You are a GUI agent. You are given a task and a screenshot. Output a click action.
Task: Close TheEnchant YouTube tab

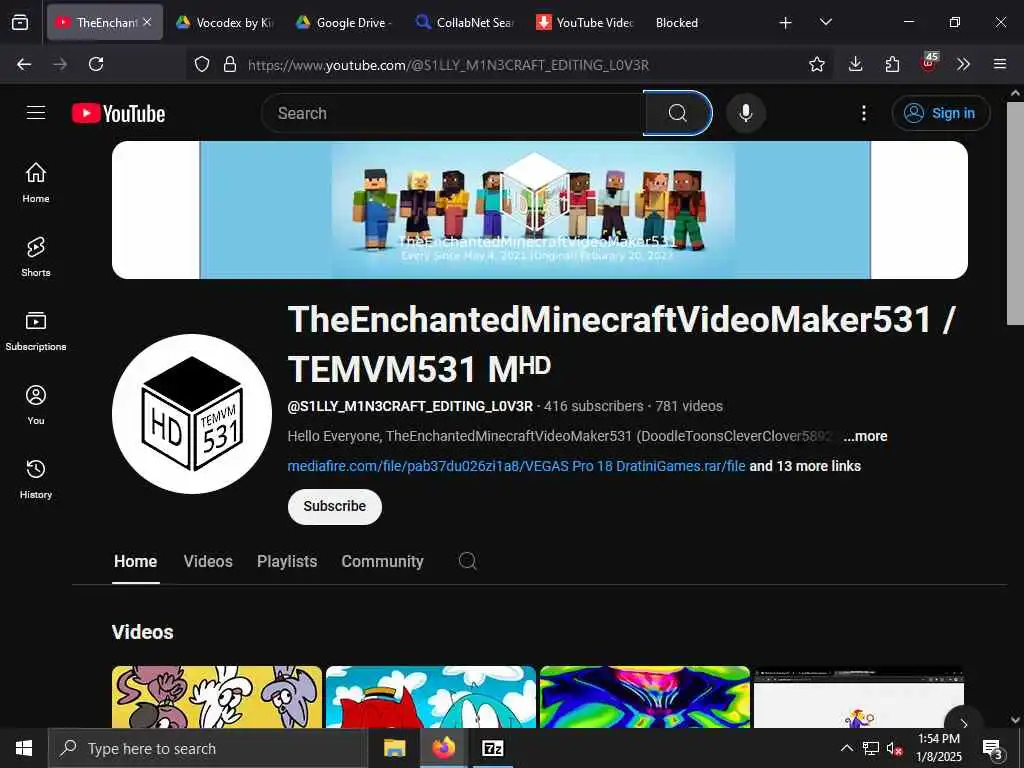coord(148,22)
